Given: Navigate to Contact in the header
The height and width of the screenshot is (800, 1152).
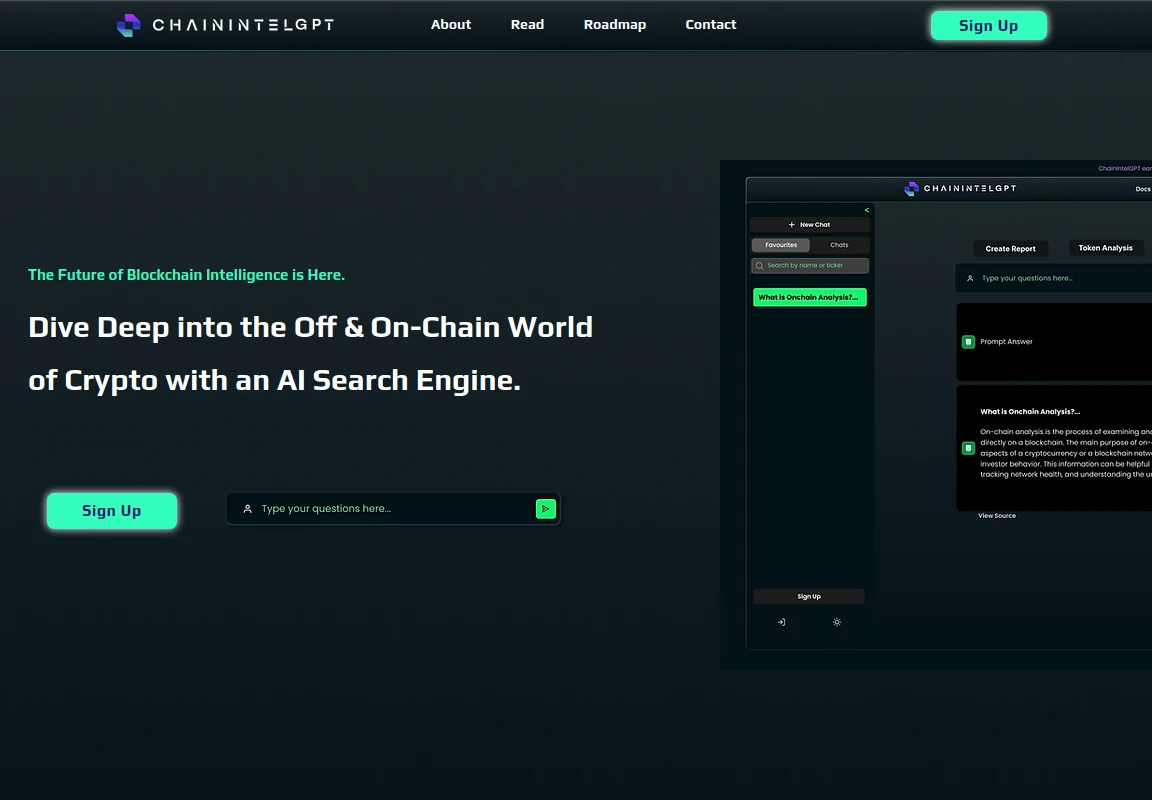Looking at the screenshot, I should (710, 25).
